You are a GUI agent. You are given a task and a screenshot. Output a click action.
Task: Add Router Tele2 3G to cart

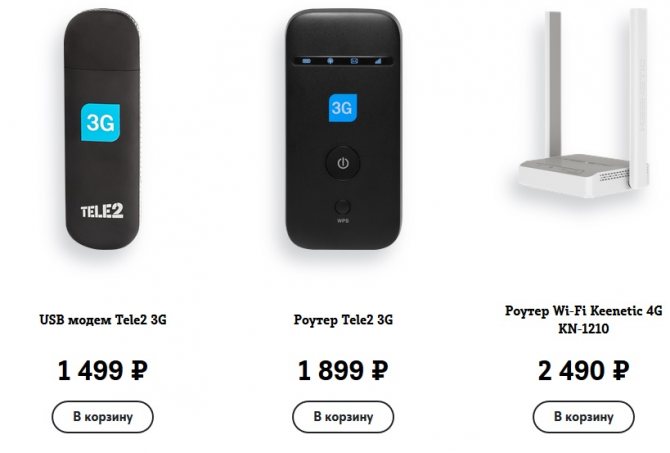point(343,417)
